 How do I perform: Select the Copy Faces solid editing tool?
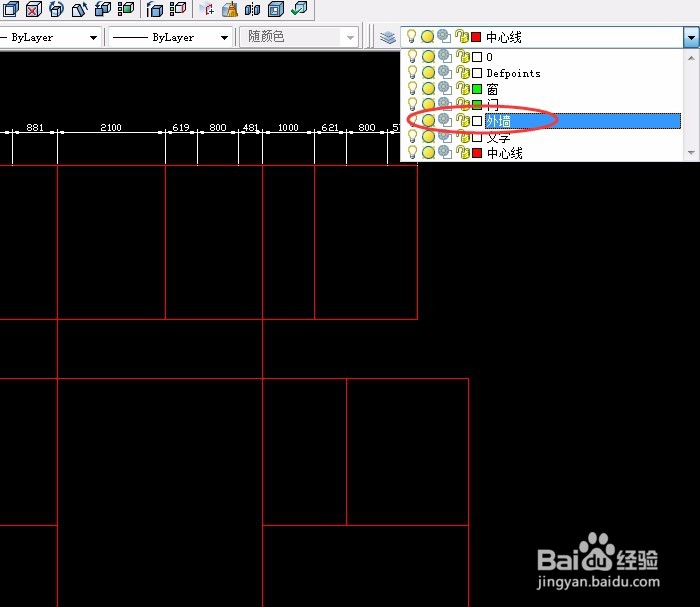103,8
